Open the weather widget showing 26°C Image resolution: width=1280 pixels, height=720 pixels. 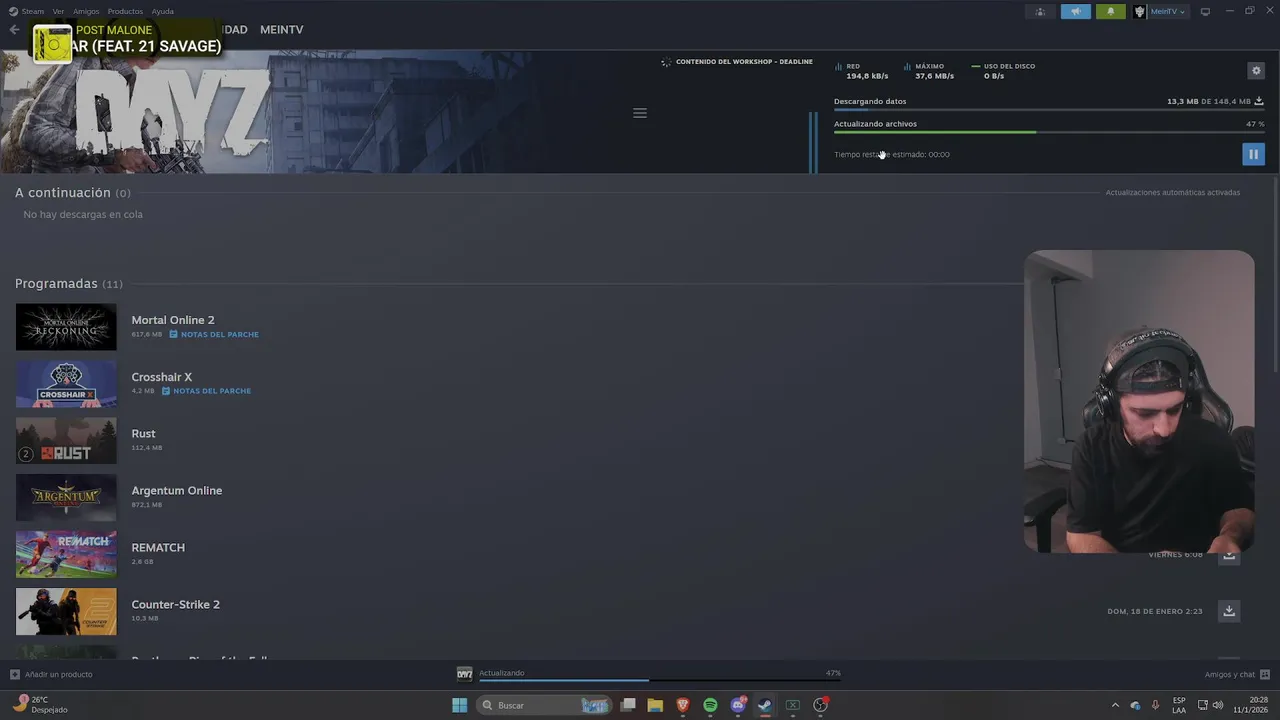tap(40, 705)
